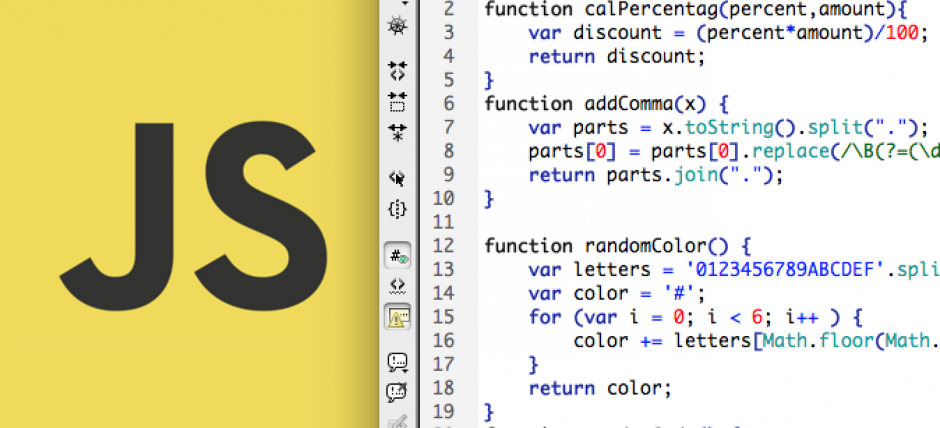This screenshot has width=940, height=428.
Task: Click the Balance Braces icon
Action: click(397, 209)
